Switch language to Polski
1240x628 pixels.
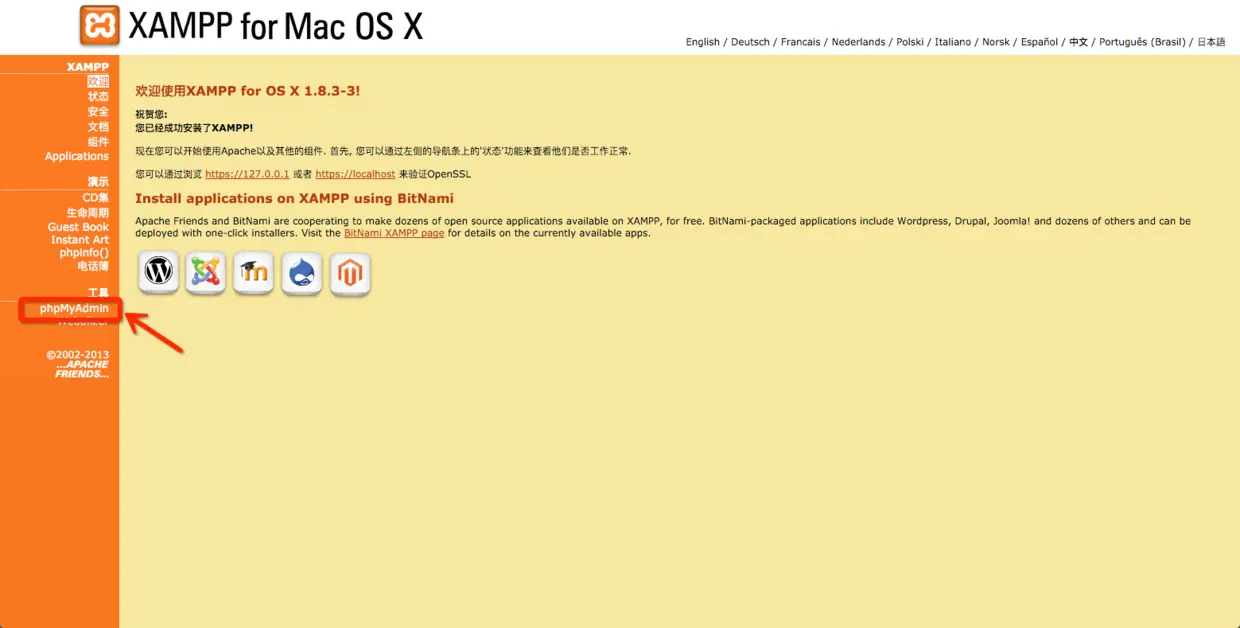[x=910, y=42]
